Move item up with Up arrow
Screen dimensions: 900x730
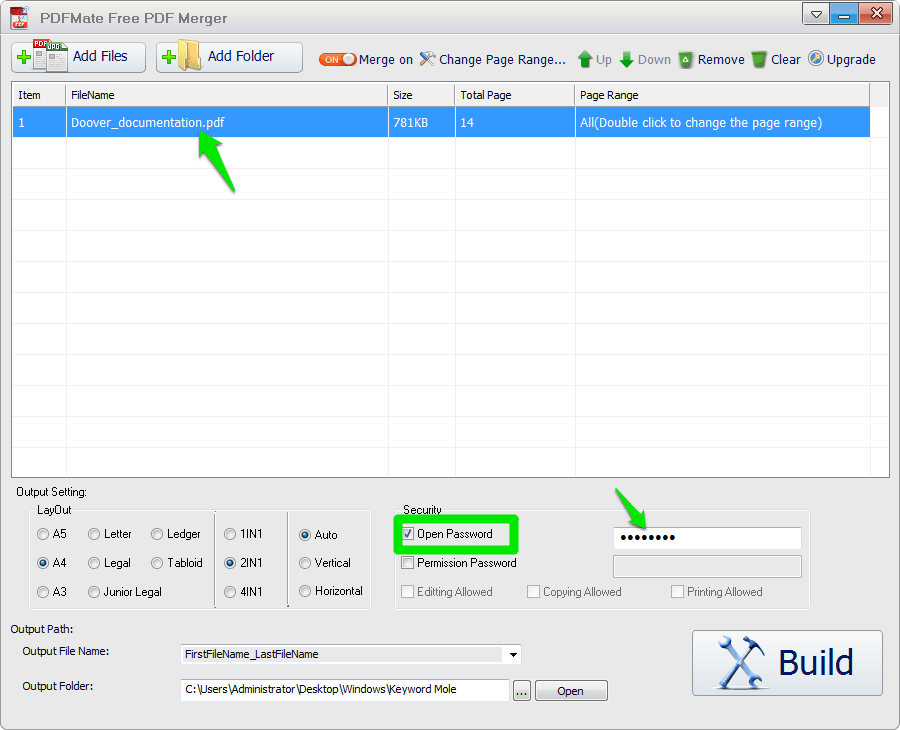594,60
